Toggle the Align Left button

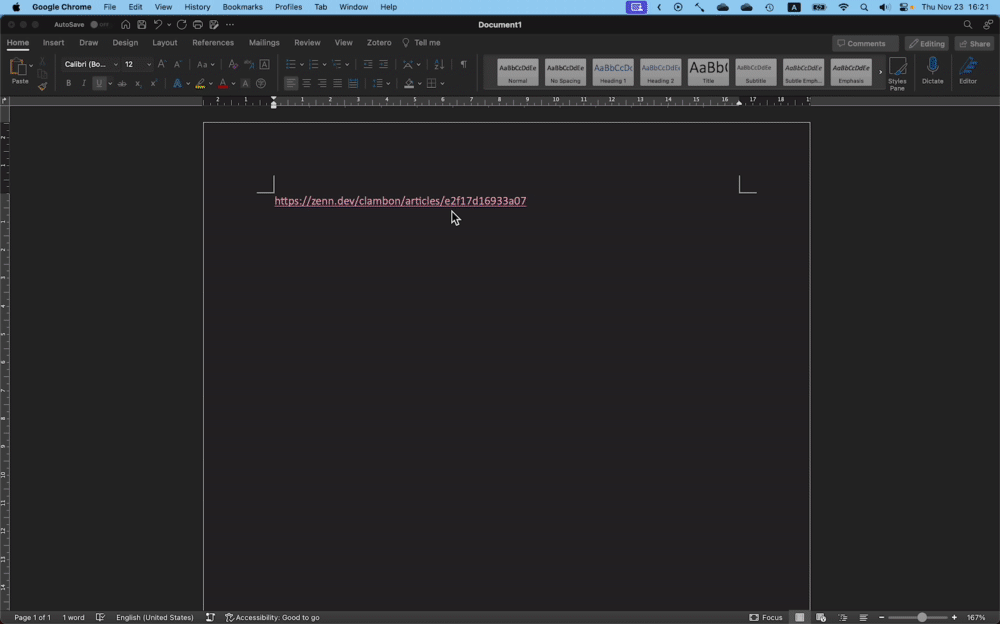[291, 84]
